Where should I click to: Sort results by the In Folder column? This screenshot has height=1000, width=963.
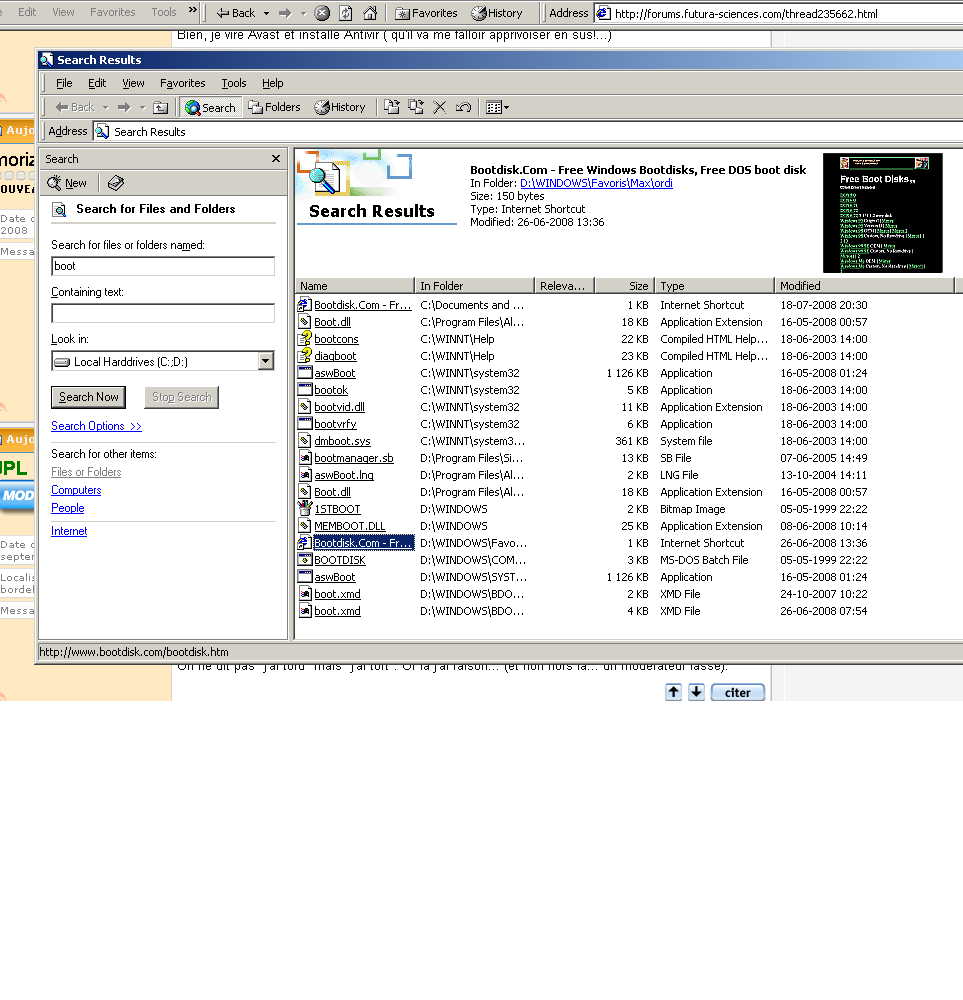point(474,286)
